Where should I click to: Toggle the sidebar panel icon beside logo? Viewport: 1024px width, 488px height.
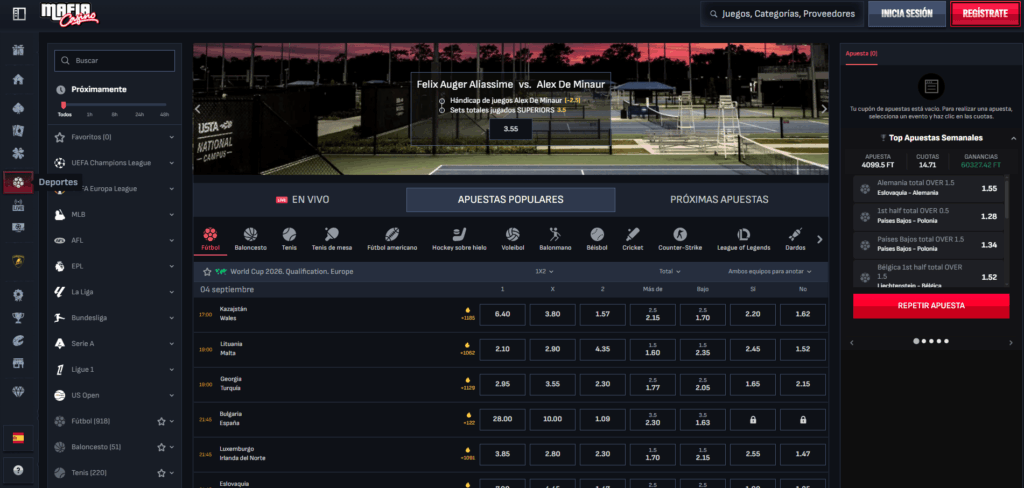[19, 14]
